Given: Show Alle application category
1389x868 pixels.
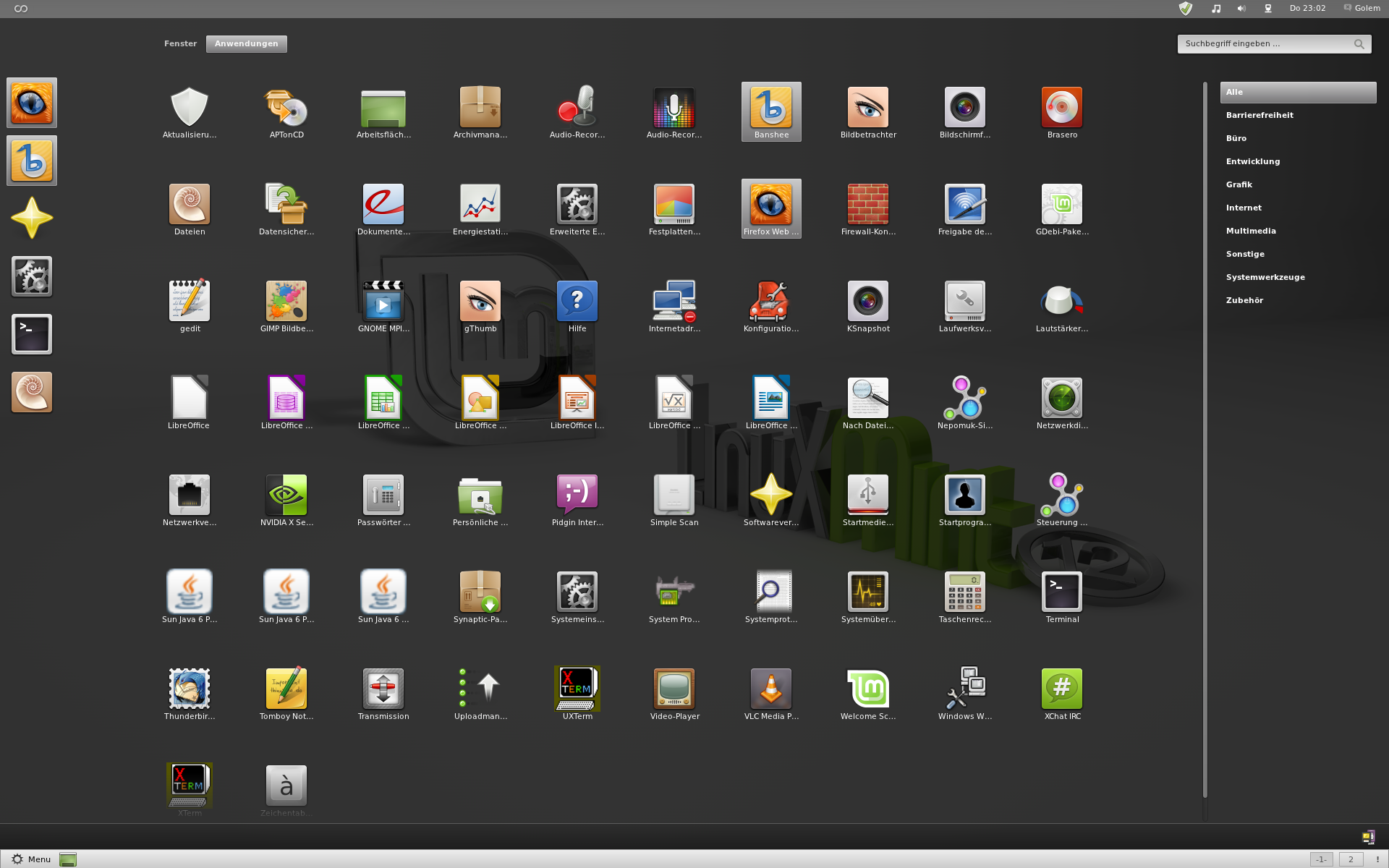Looking at the screenshot, I should tap(1298, 92).
